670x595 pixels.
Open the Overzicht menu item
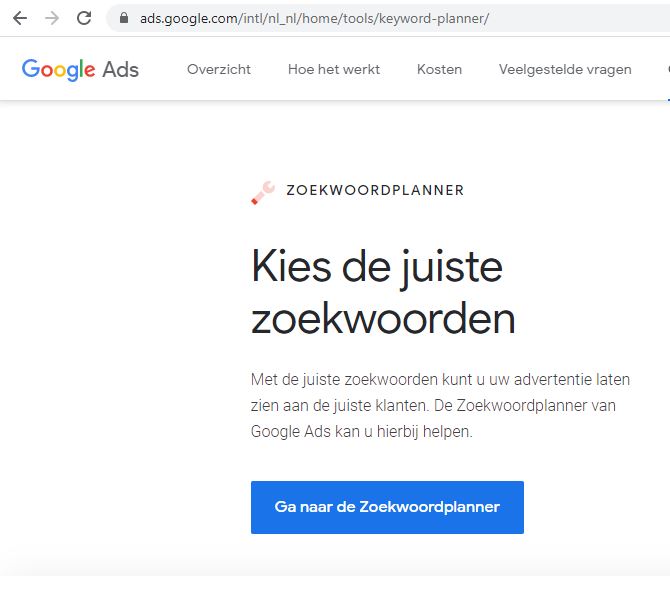pos(219,69)
